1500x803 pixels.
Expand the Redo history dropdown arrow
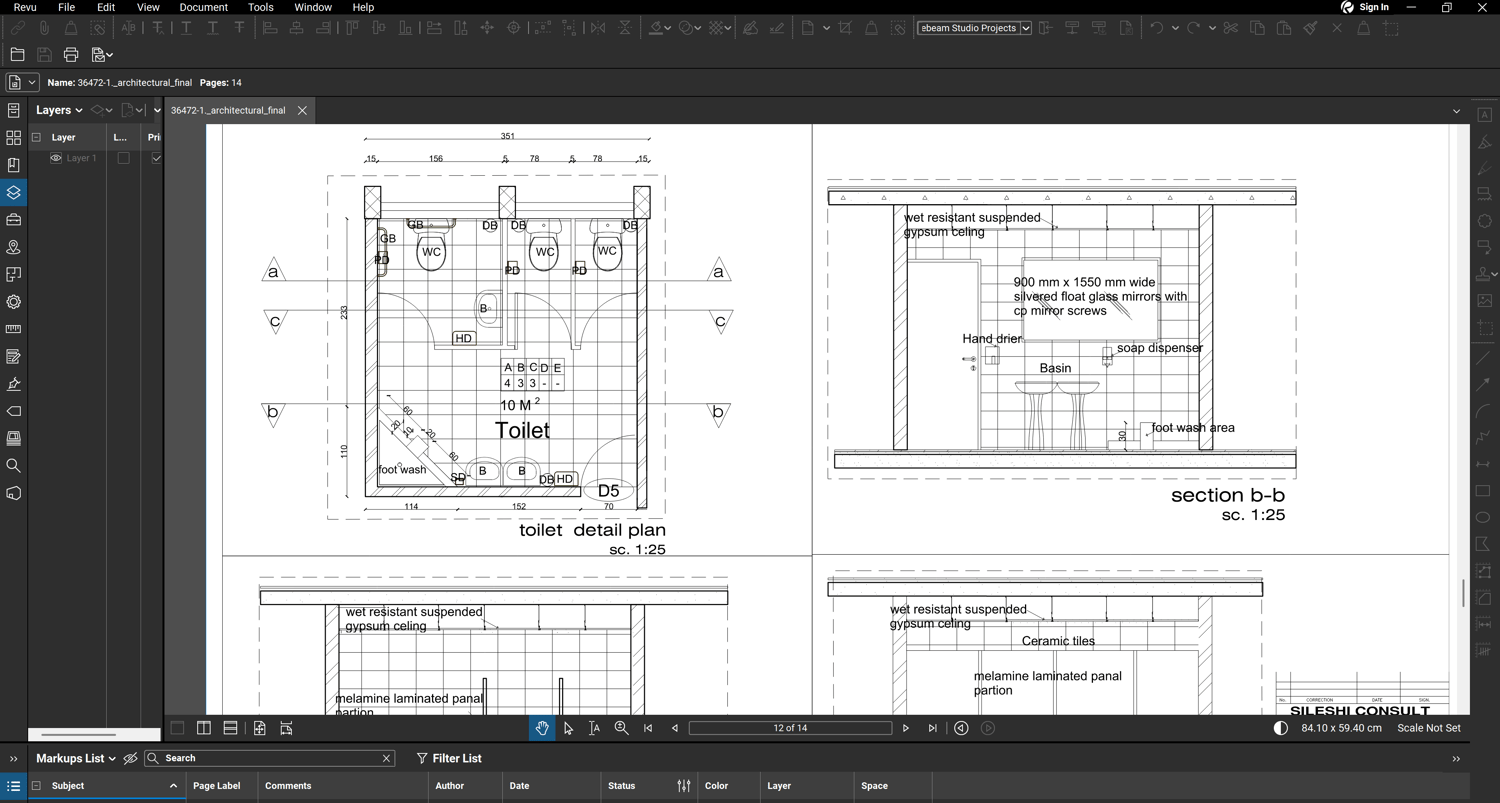(x=1212, y=28)
